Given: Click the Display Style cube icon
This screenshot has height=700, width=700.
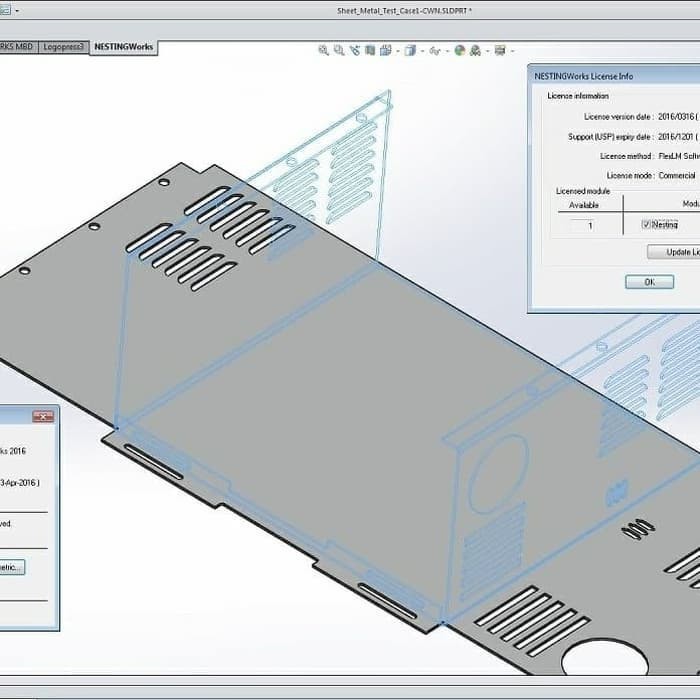Looking at the screenshot, I should (x=410, y=50).
